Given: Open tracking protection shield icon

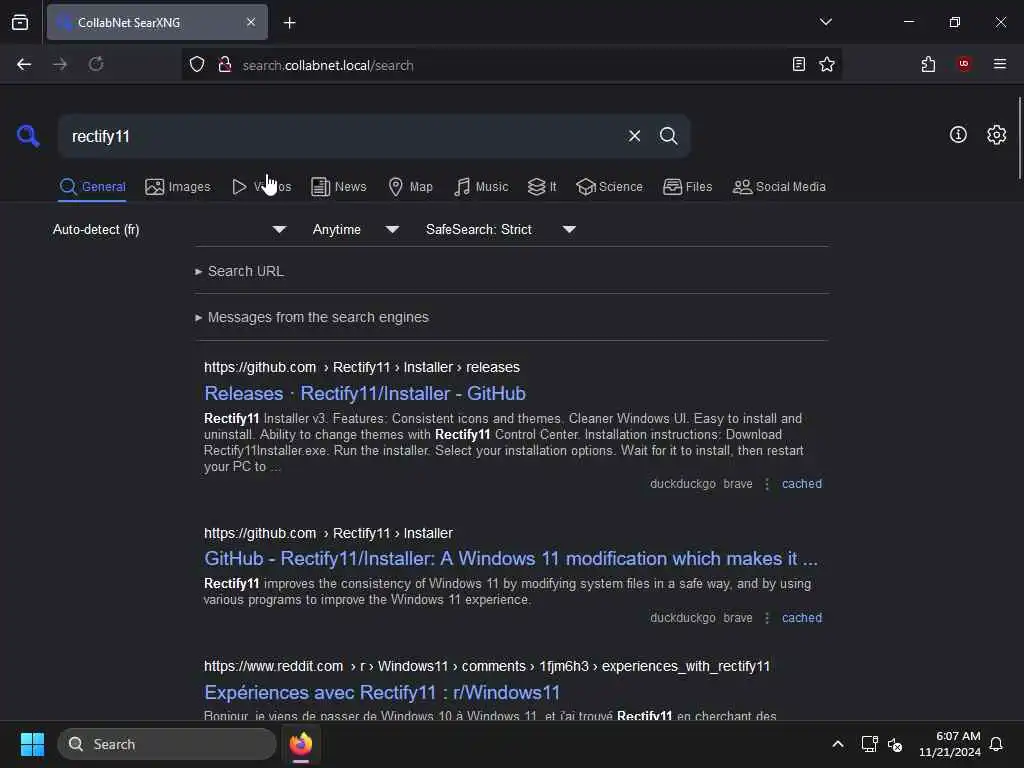Looking at the screenshot, I should pyautogui.click(x=197, y=64).
